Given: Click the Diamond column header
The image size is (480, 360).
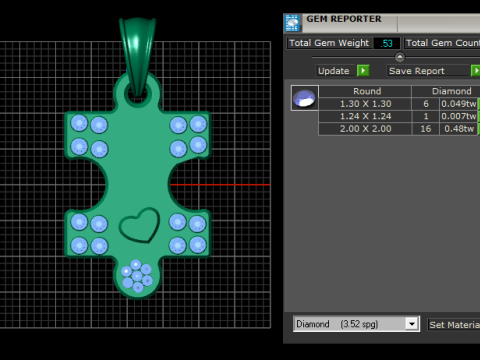Looking at the screenshot, I should point(446,91).
